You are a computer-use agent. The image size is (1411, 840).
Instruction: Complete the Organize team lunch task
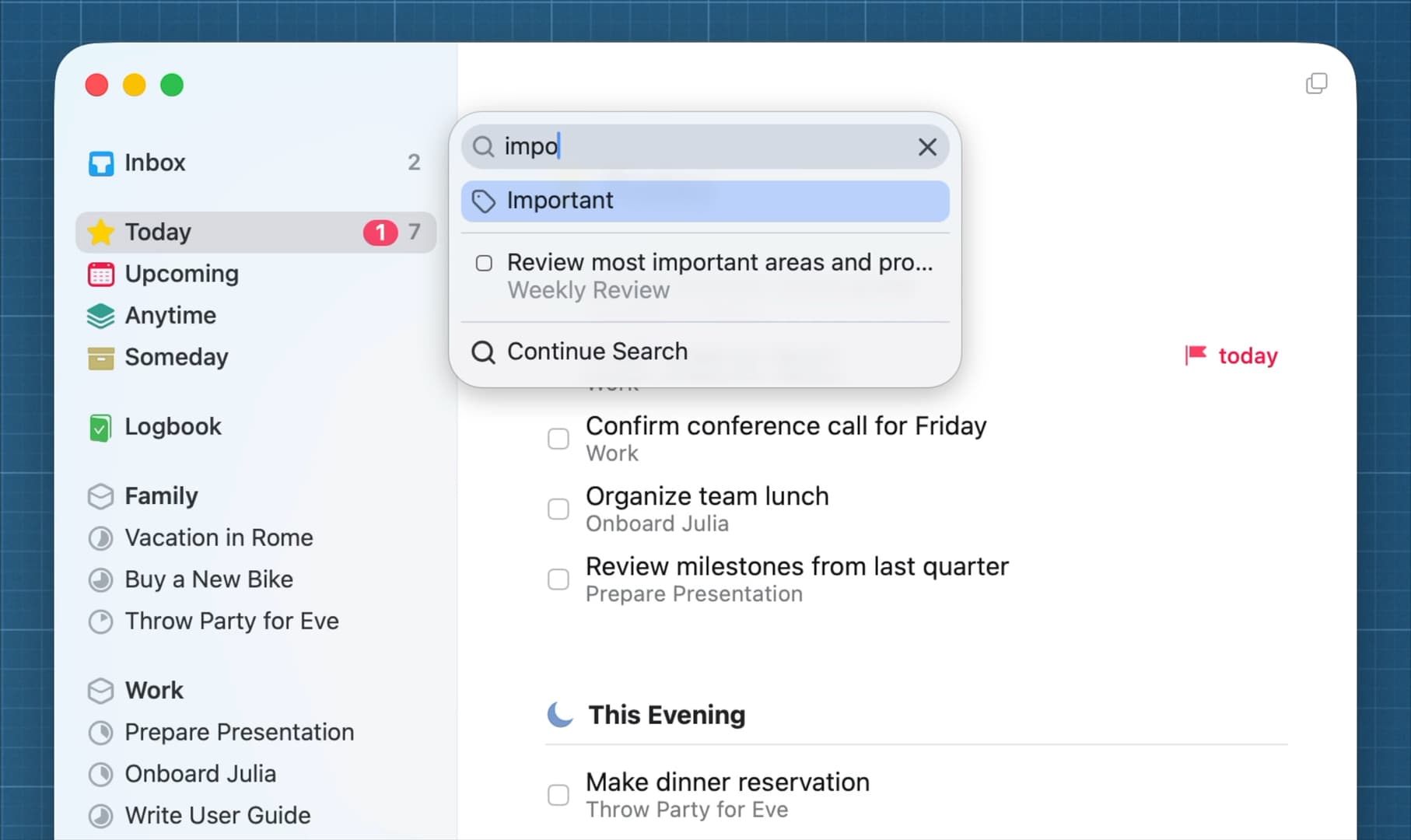pyautogui.click(x=558, y=509)
